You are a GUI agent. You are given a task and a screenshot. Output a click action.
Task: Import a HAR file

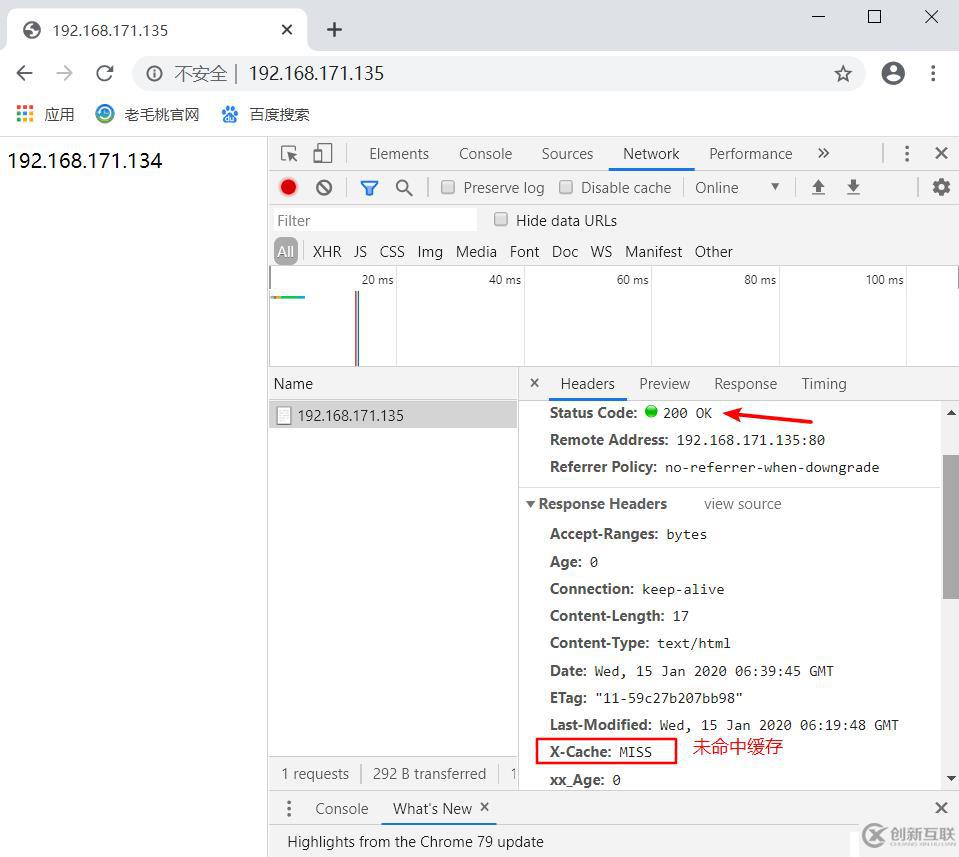tap(818, 187)
